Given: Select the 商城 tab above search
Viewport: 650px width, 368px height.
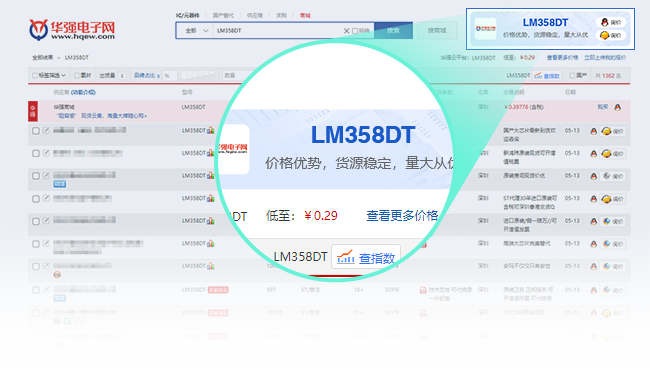Looking at the screenshot, I should pyautogui.click(x=305, y=16).
